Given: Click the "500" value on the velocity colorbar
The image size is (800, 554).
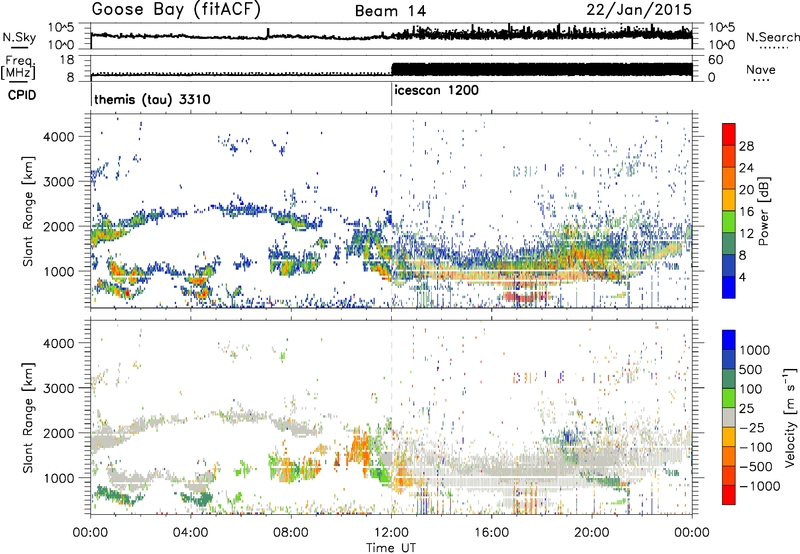Looking at the screenshot, I should tap(751, 369).
